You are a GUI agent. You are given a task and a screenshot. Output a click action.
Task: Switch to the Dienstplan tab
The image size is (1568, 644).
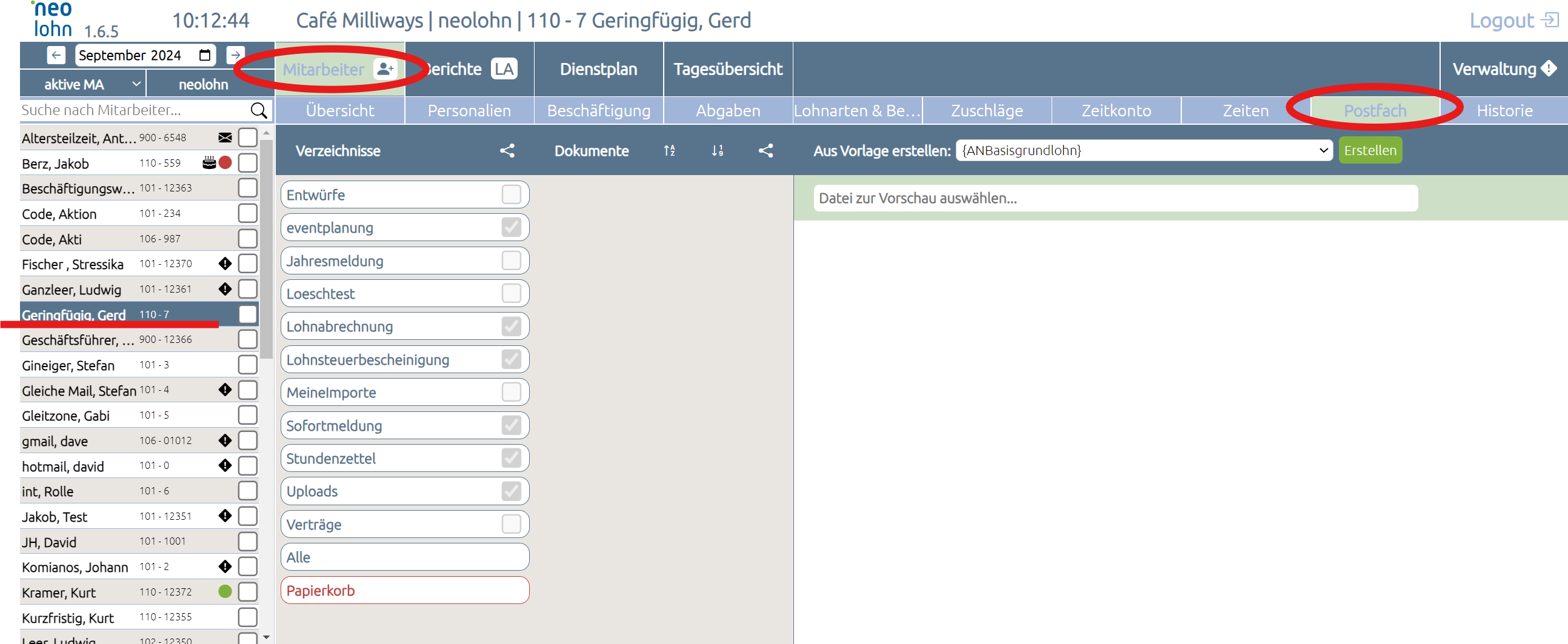tap(598, 69)
